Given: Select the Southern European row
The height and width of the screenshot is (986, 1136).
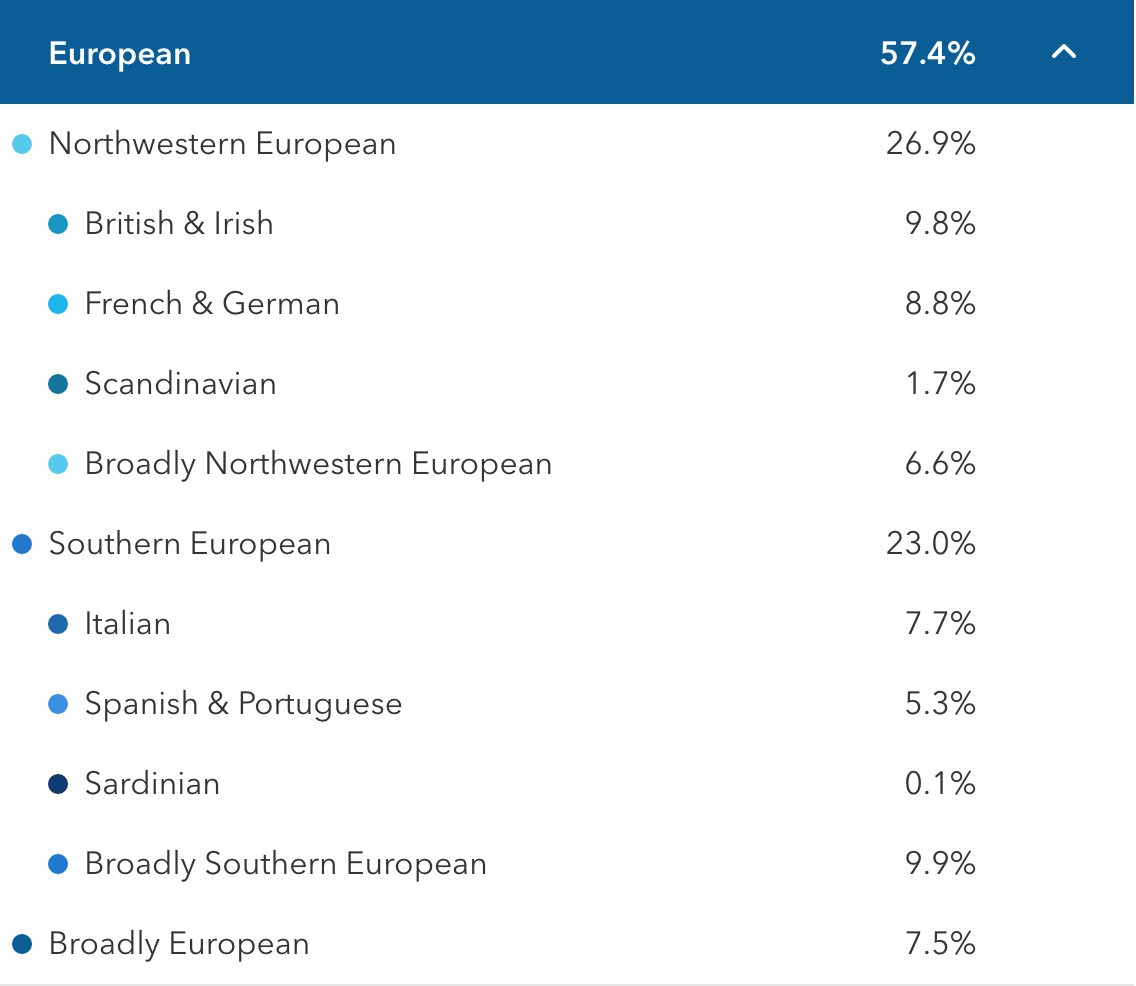Looking at the screenshot, I should tap(190, 544).
